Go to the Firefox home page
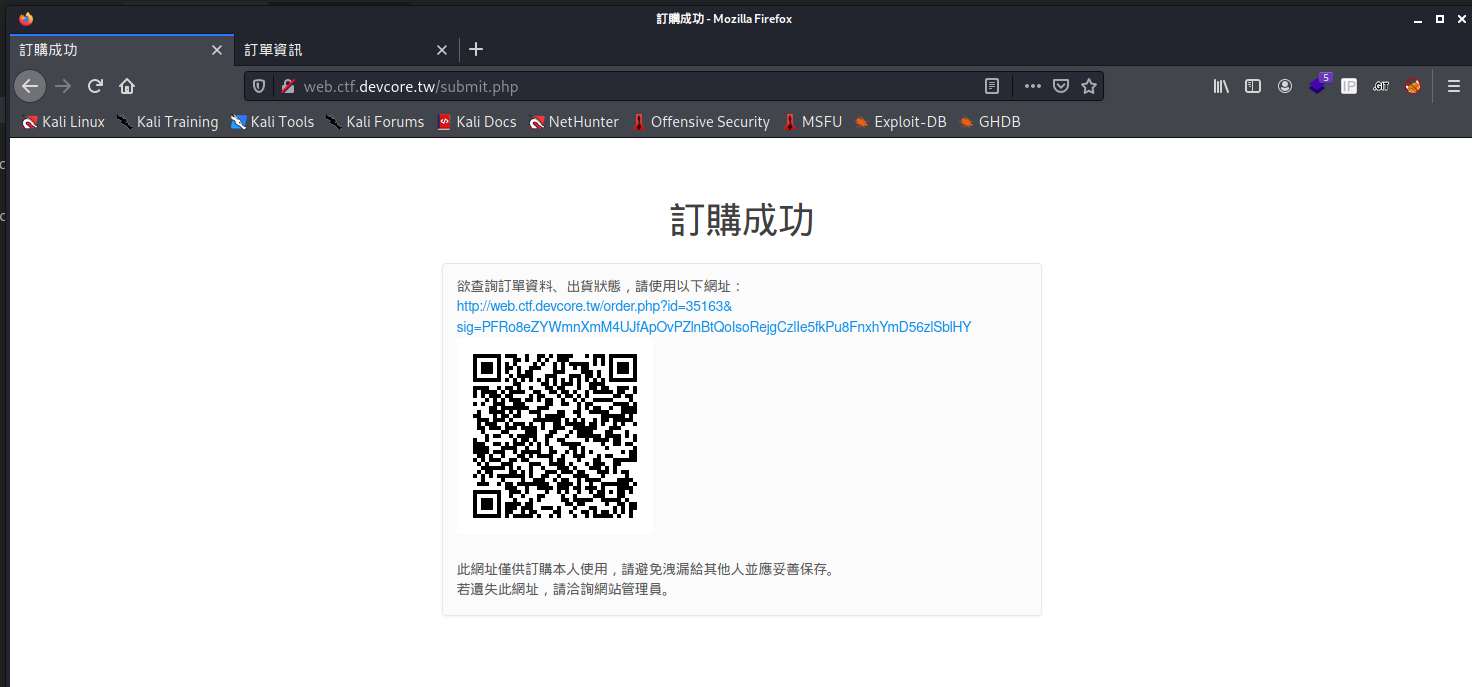 (127, 86)
